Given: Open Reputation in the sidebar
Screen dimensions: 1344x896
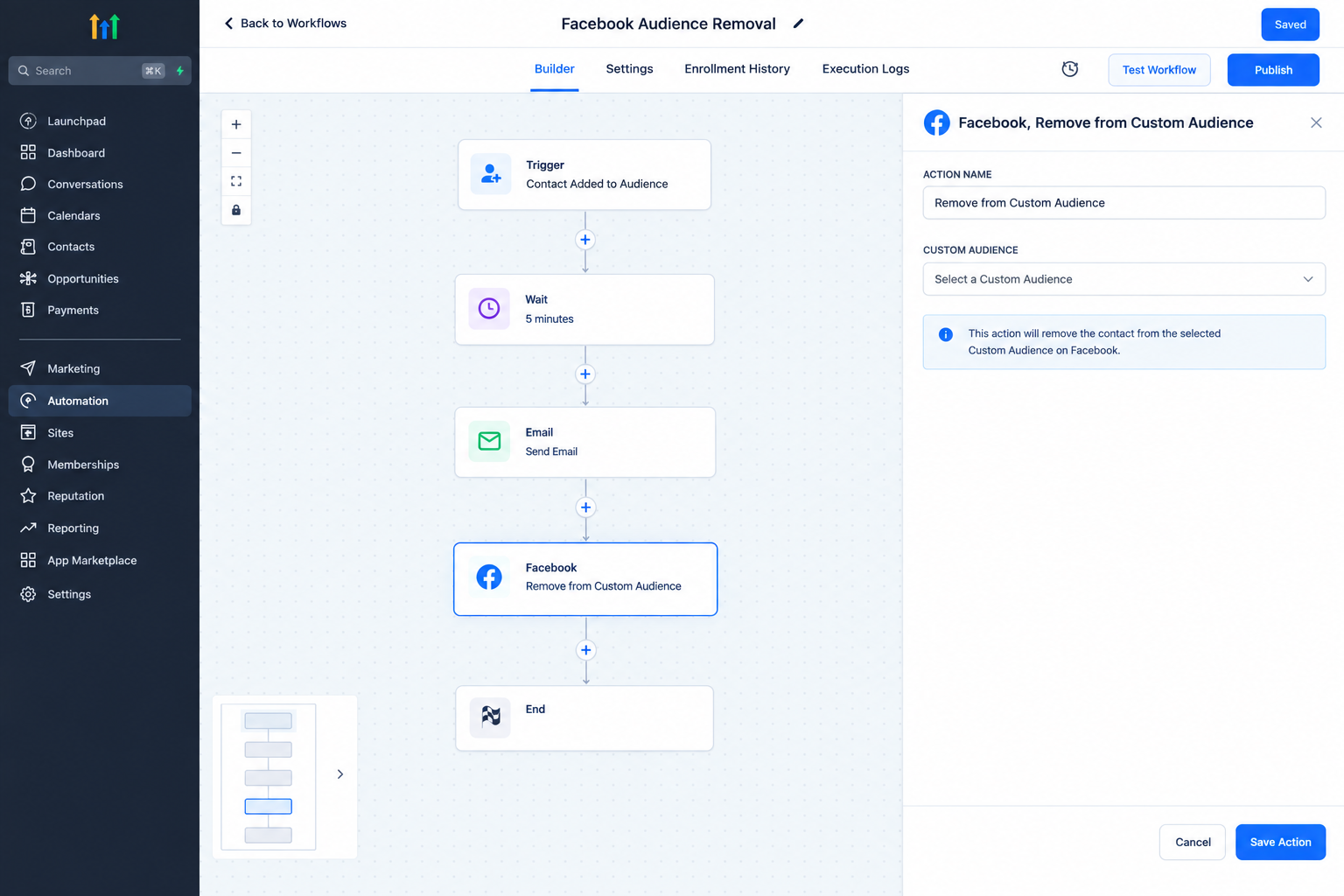Looking at the screenshot, I should pyautogui.click(x=100, y=496).
